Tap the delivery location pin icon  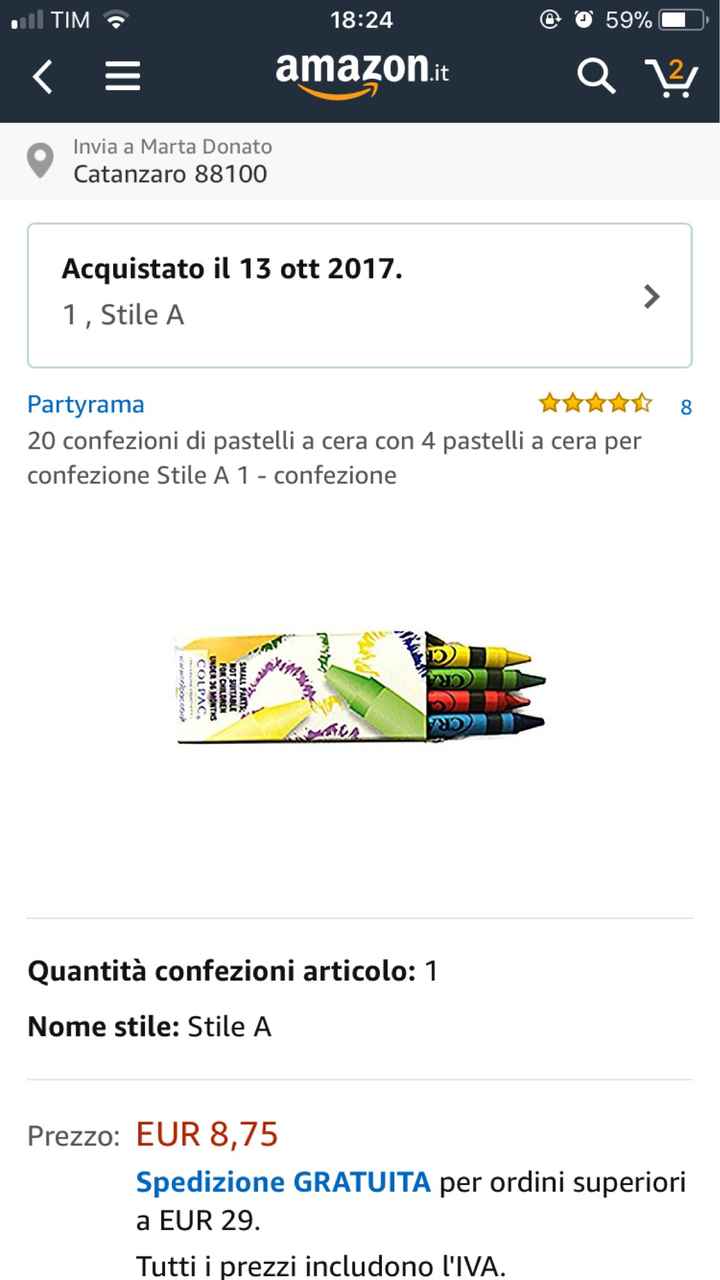40,161
